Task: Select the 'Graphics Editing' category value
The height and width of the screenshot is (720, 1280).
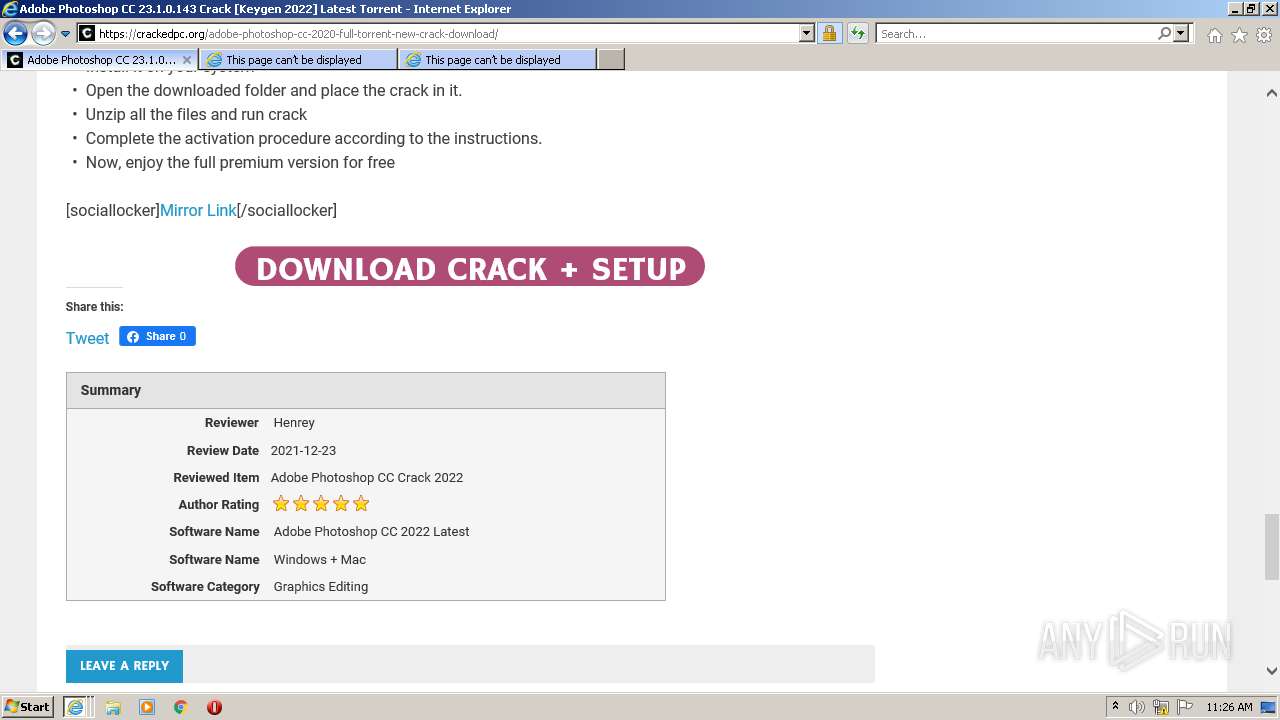Action: click(321, 587)
